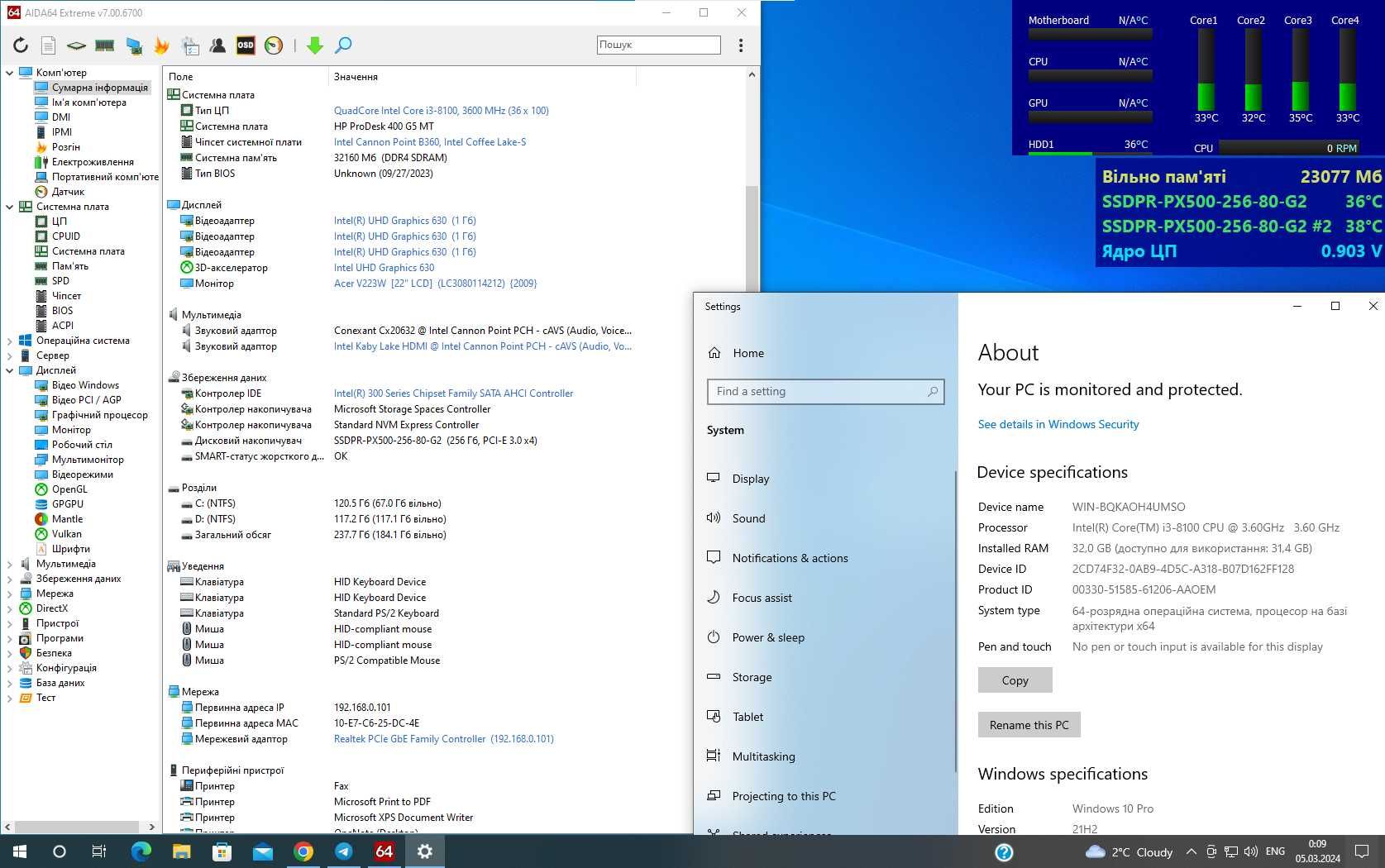Expand the Мережа tree node
The width and height of the screenshot is (1385, 868).
(x=9, y=594)
